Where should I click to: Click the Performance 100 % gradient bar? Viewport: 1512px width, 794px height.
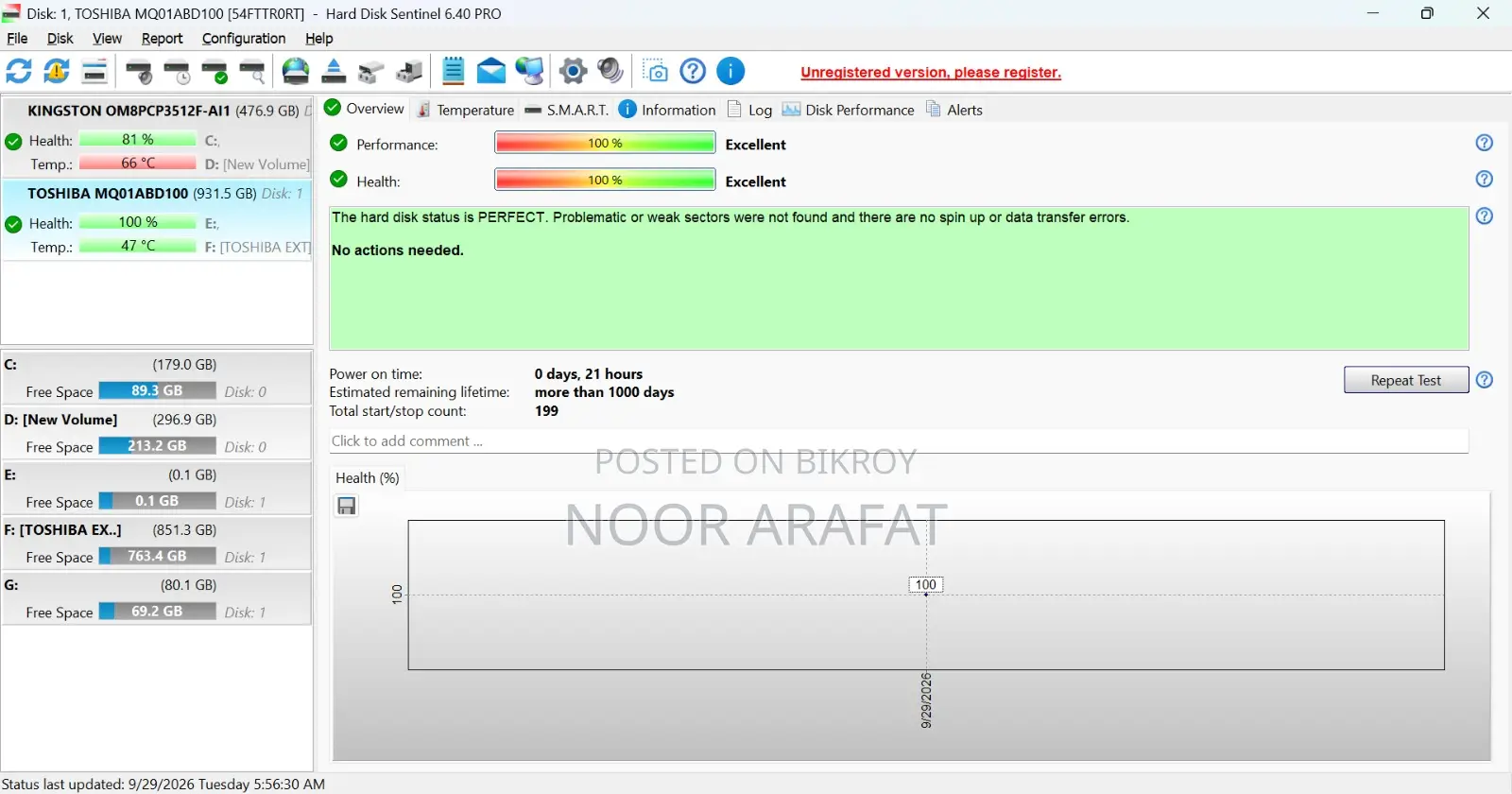605,143
